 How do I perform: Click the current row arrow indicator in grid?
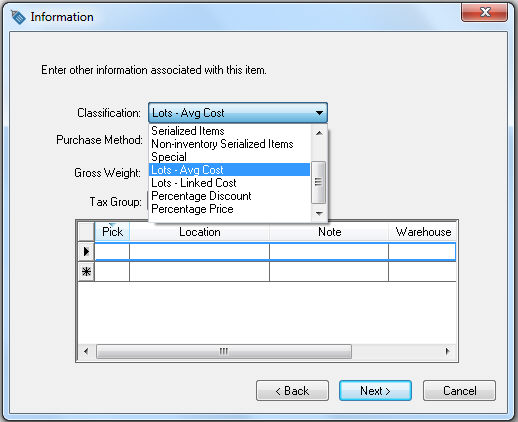coord(86,251)
